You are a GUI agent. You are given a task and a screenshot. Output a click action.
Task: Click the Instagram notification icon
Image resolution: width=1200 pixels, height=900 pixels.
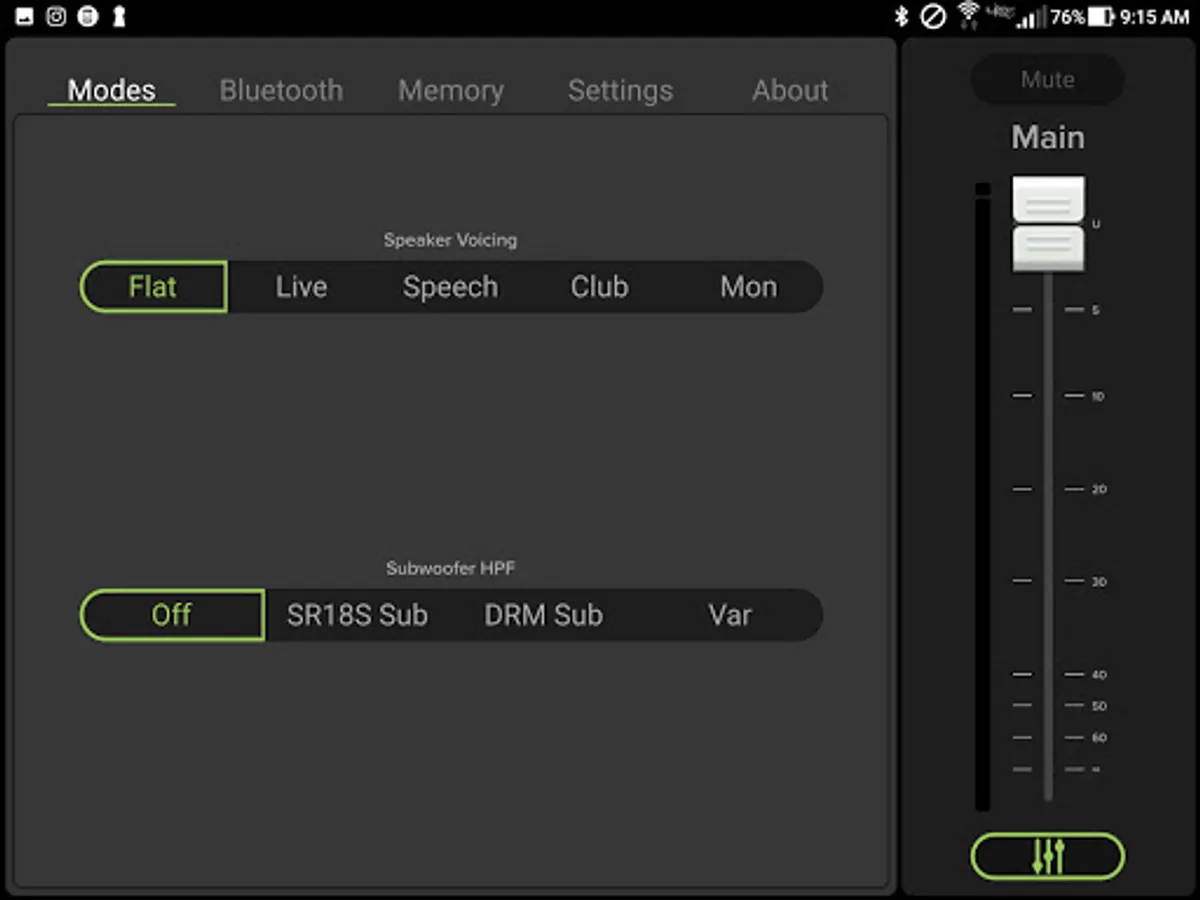(x=57, y=16)
